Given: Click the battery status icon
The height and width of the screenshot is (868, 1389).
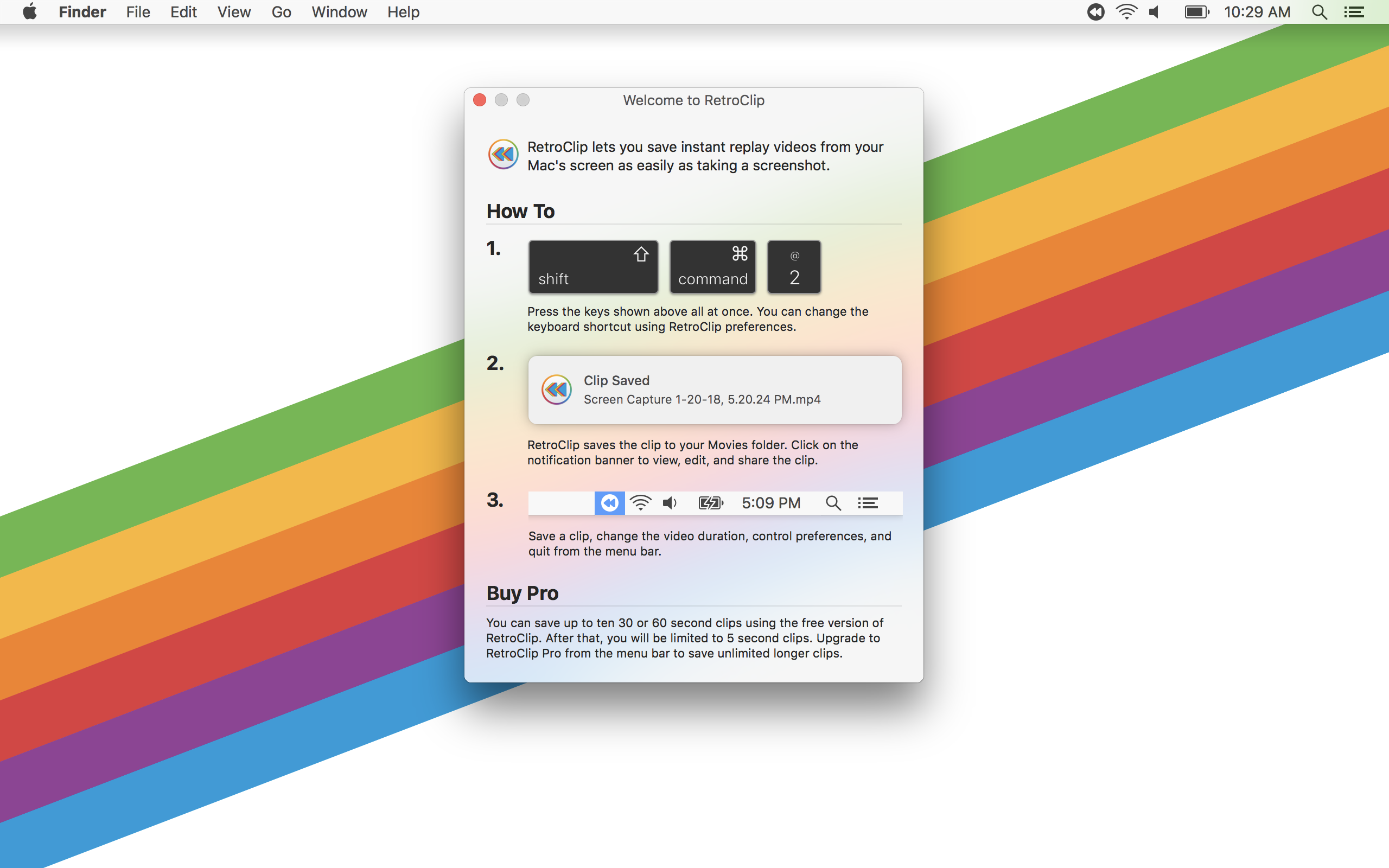Looking at the screenshot, I should (1196, 12).
